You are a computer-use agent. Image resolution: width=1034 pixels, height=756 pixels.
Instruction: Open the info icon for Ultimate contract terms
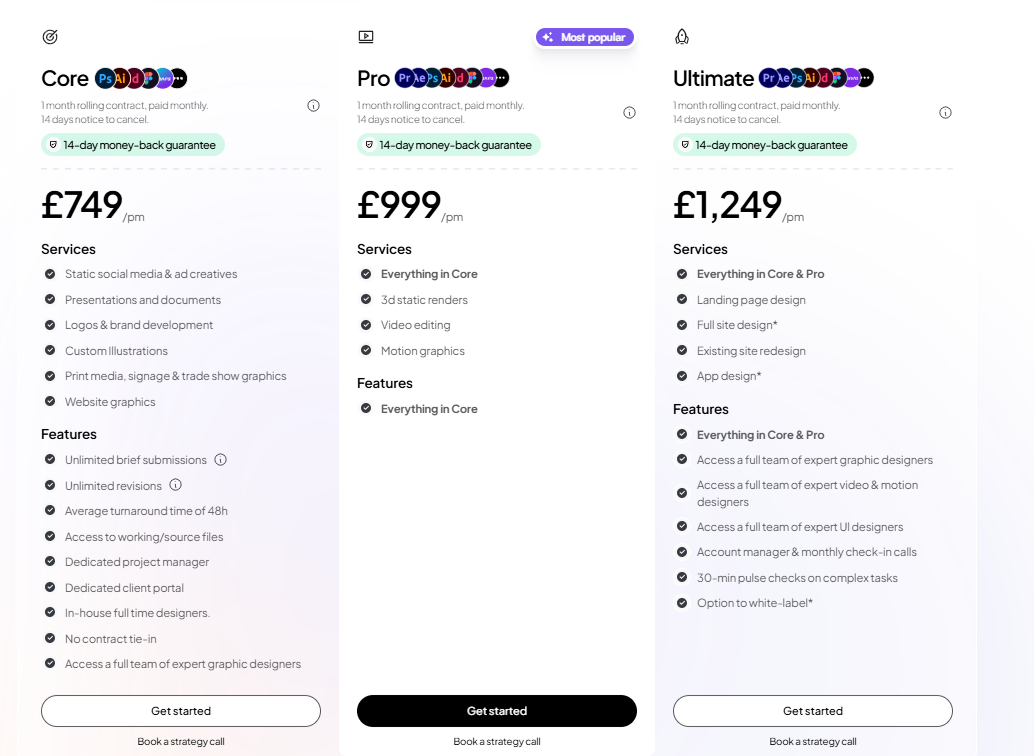click(x=945, y=112)
